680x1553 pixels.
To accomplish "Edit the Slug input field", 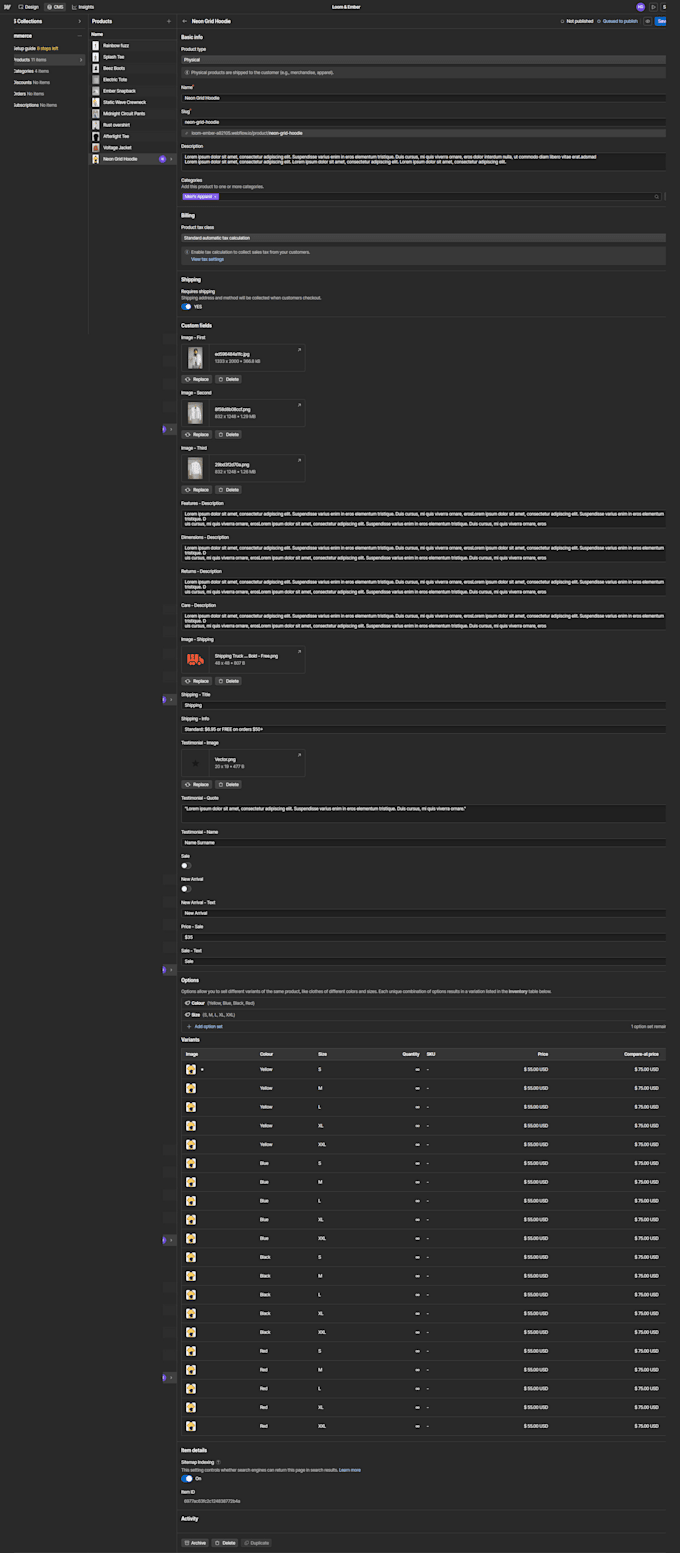I will 423,122.
